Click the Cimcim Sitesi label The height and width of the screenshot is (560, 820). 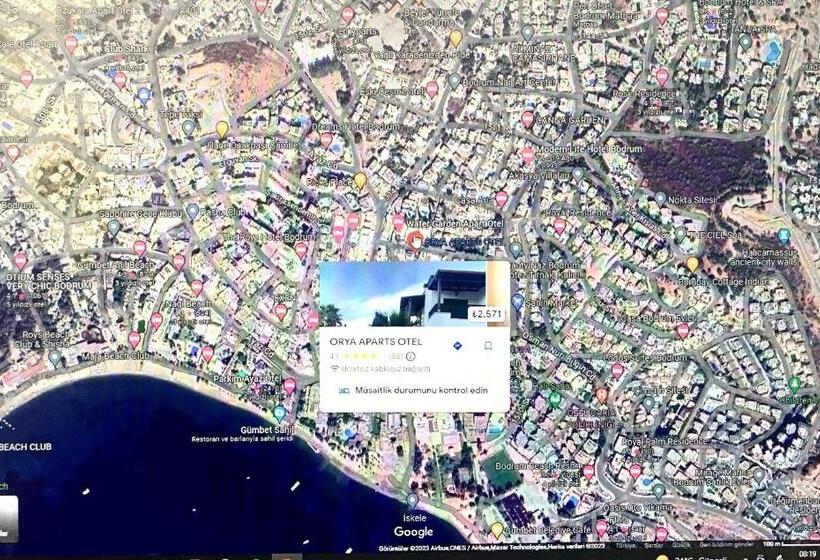[x=660, y=391]
